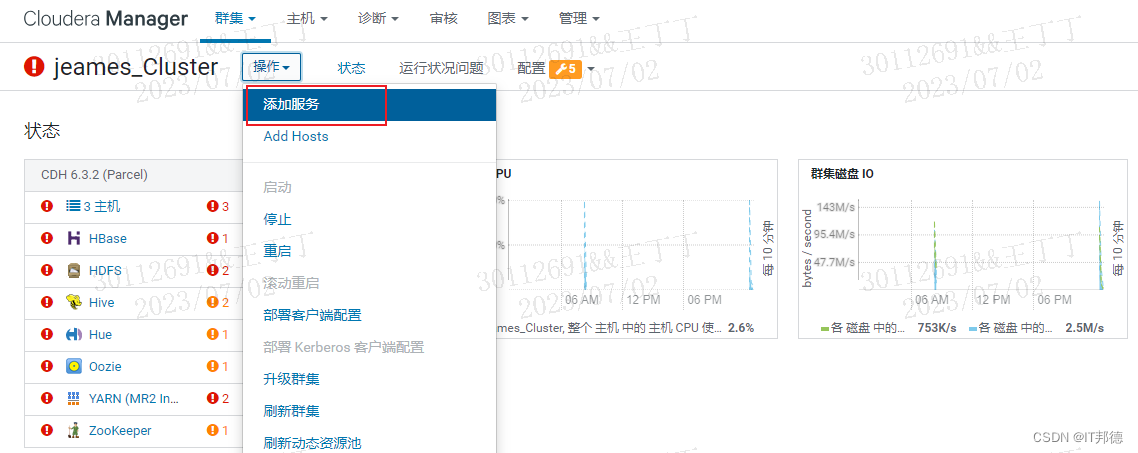This screenshot has width=1138, height=453.
Task: Click the red status icon in the Hive row
Action: coord(47,302)
